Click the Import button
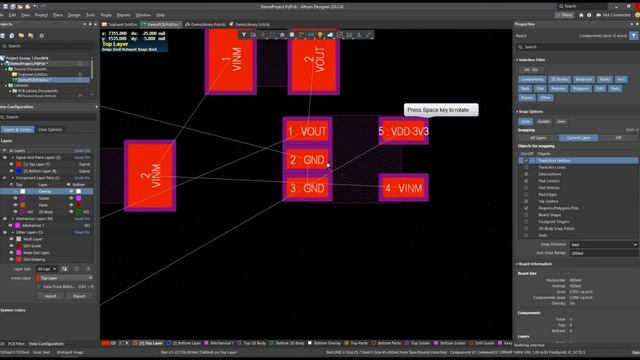This screenshot has width=640, height=360. pyautogui.click(x=50, y=296)
